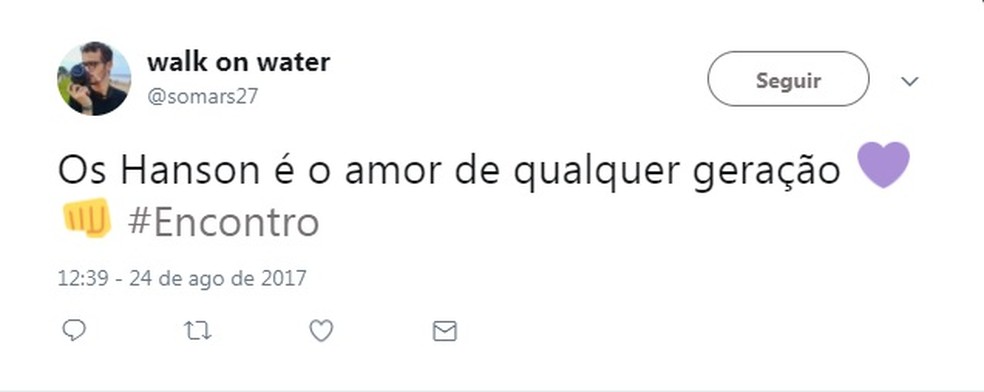Click the date 24 de ago de 2017
The height and width of the screenshot is (392, 984).
218,278
